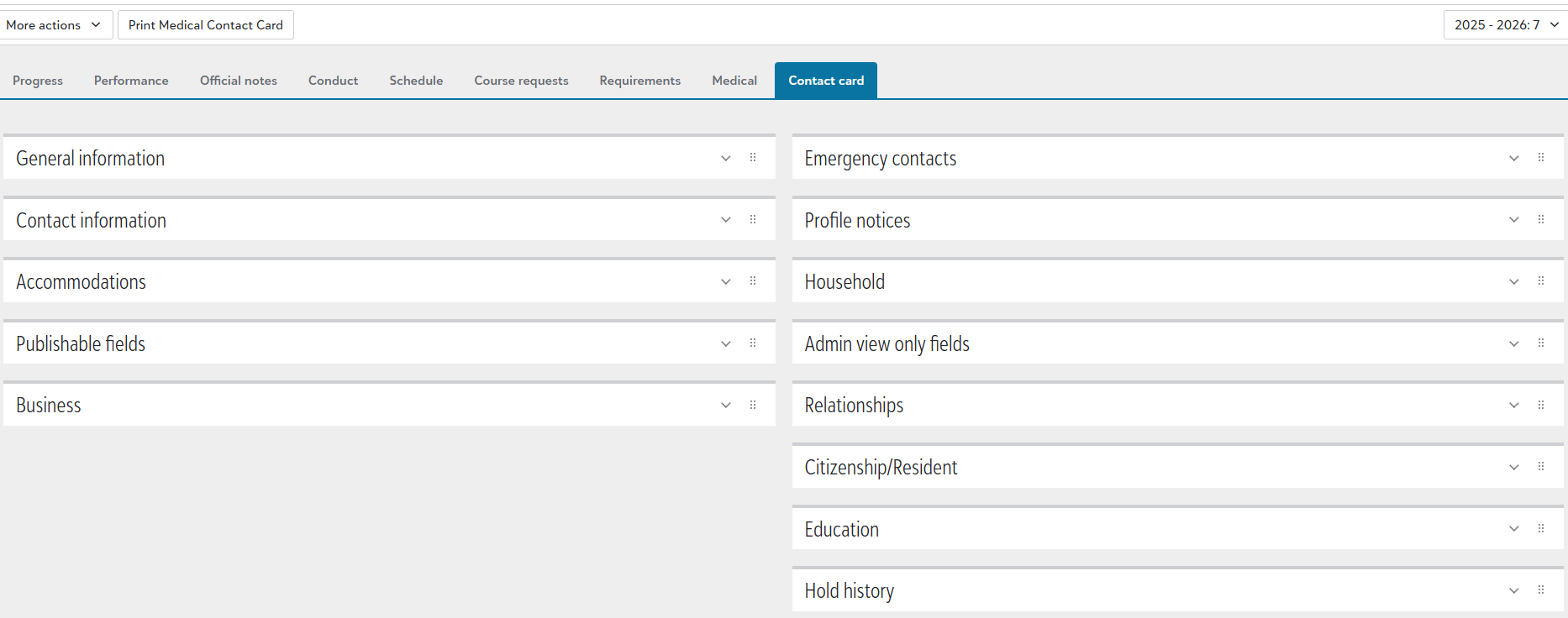Expand the Citizenship/Resident section chevron
1568x618 pixels.
coord(1514,467)
